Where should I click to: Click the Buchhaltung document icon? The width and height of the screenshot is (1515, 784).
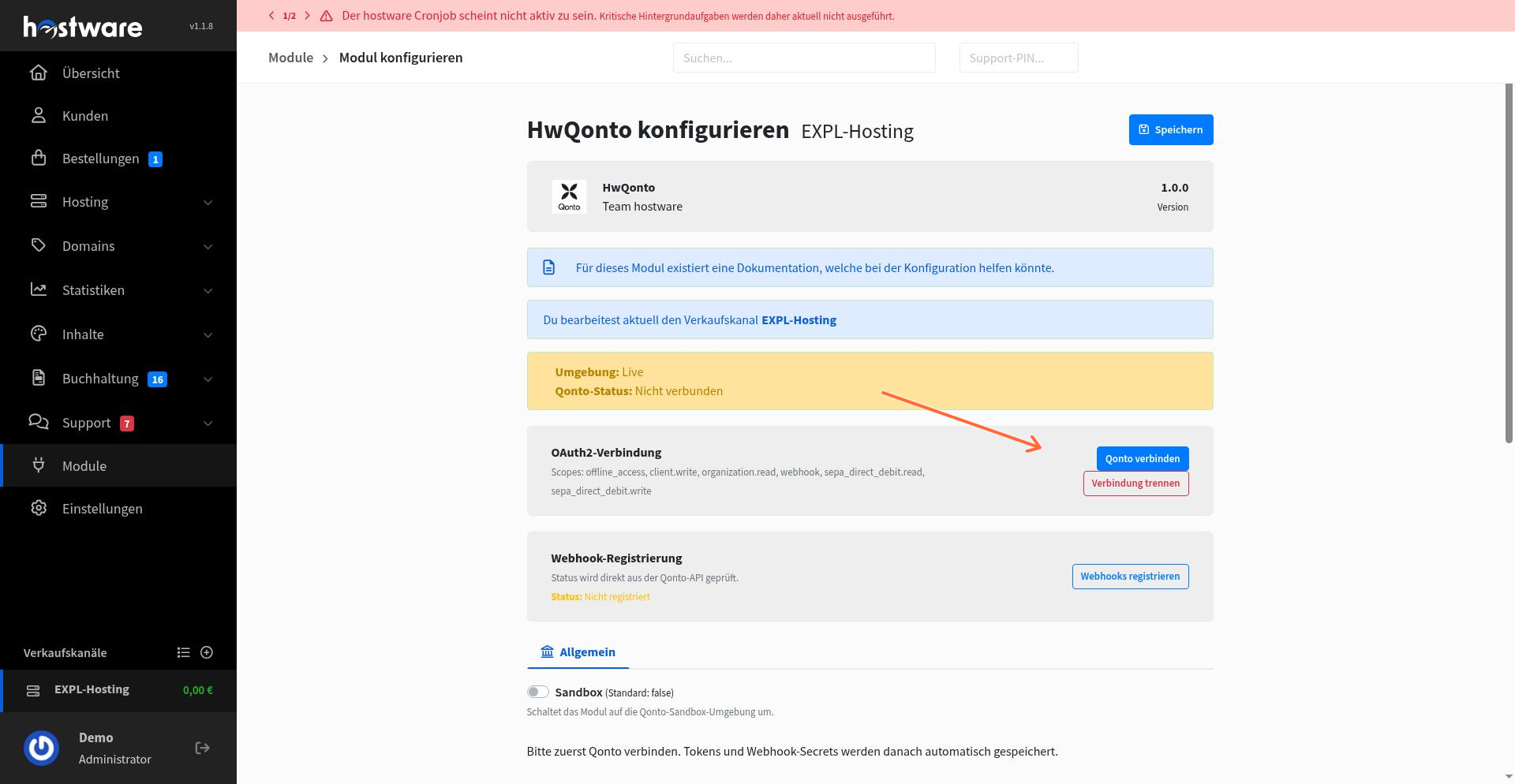(39, 378)
